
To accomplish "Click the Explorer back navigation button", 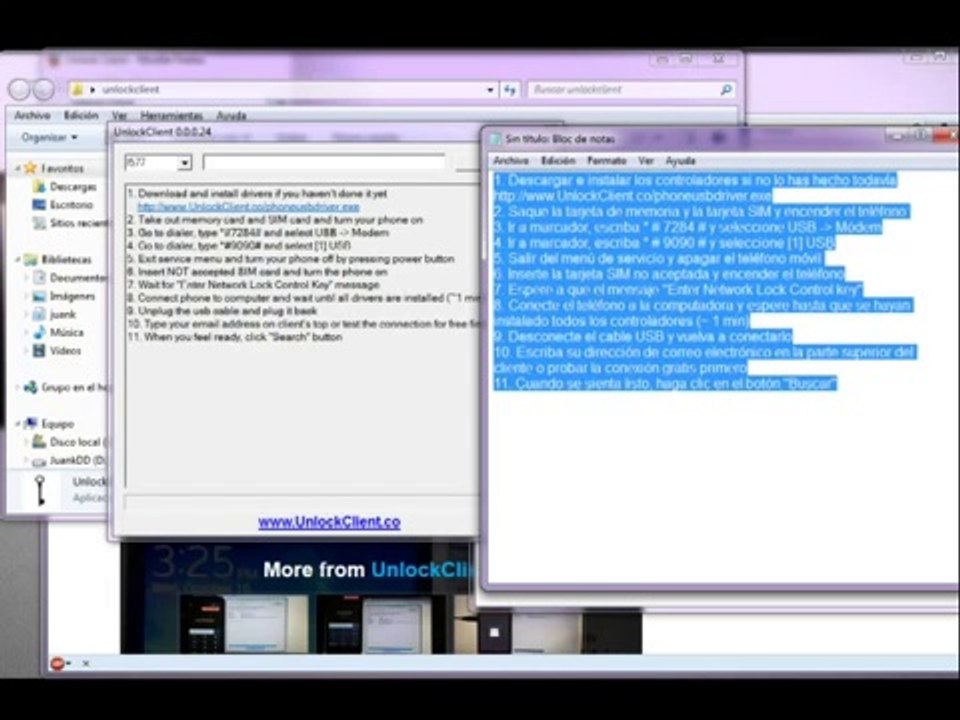I will (x=19, y=90).
